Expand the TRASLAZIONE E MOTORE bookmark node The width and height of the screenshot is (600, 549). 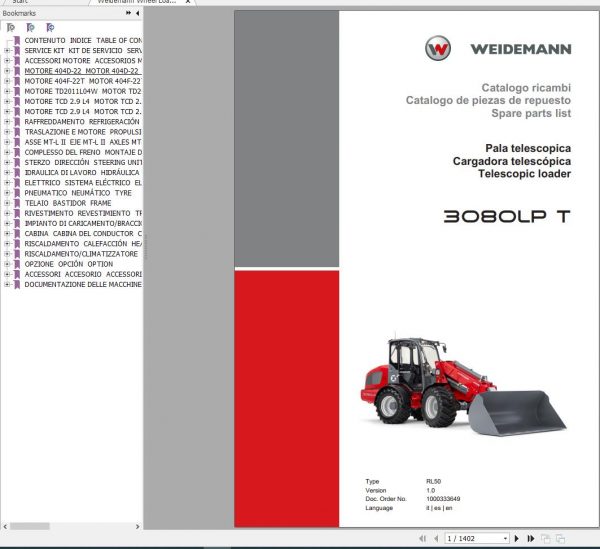pyautogui.click(x=7, y=132)
